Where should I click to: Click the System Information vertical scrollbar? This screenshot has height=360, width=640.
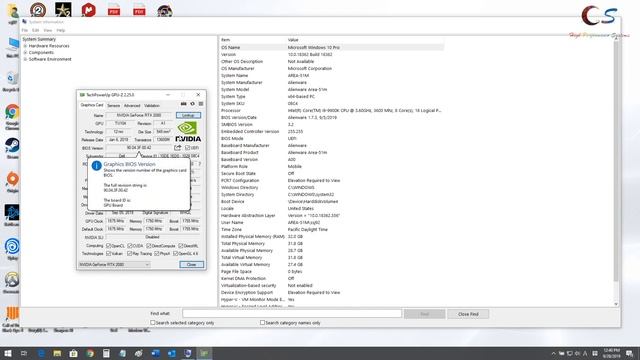point(616,171)
